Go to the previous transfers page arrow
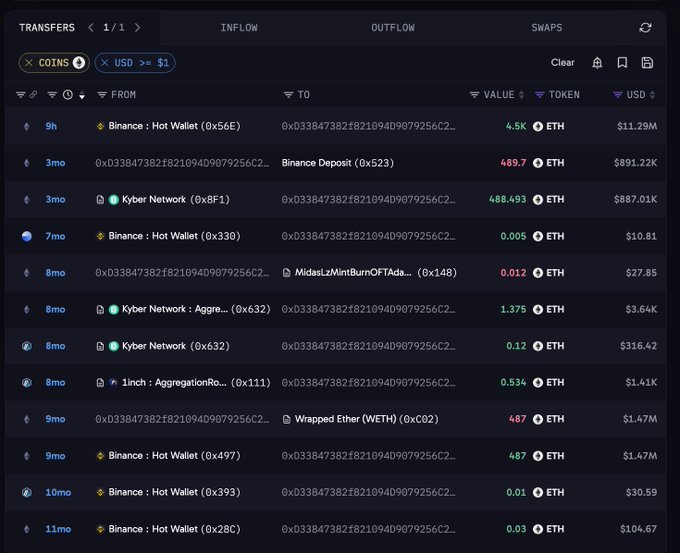This screenshot has width=680, height=553. pyautogui.click(x=91, y=28)
